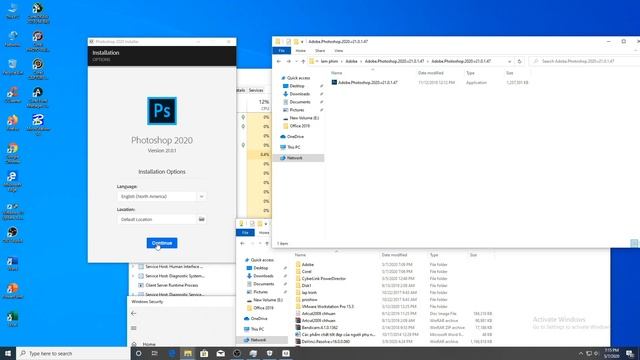This screenshot has height=360, width=640.
Task: Click back arrow in Windows Security
Action: (x=133, y=313)
